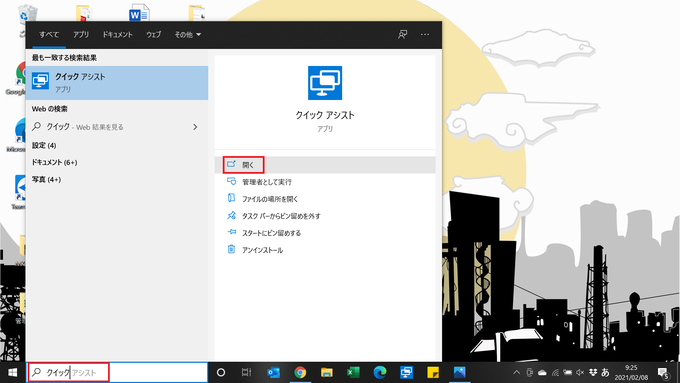Expand the クイック web result chevron
Viewport: 680px width, 383px height.
(195, 127)
